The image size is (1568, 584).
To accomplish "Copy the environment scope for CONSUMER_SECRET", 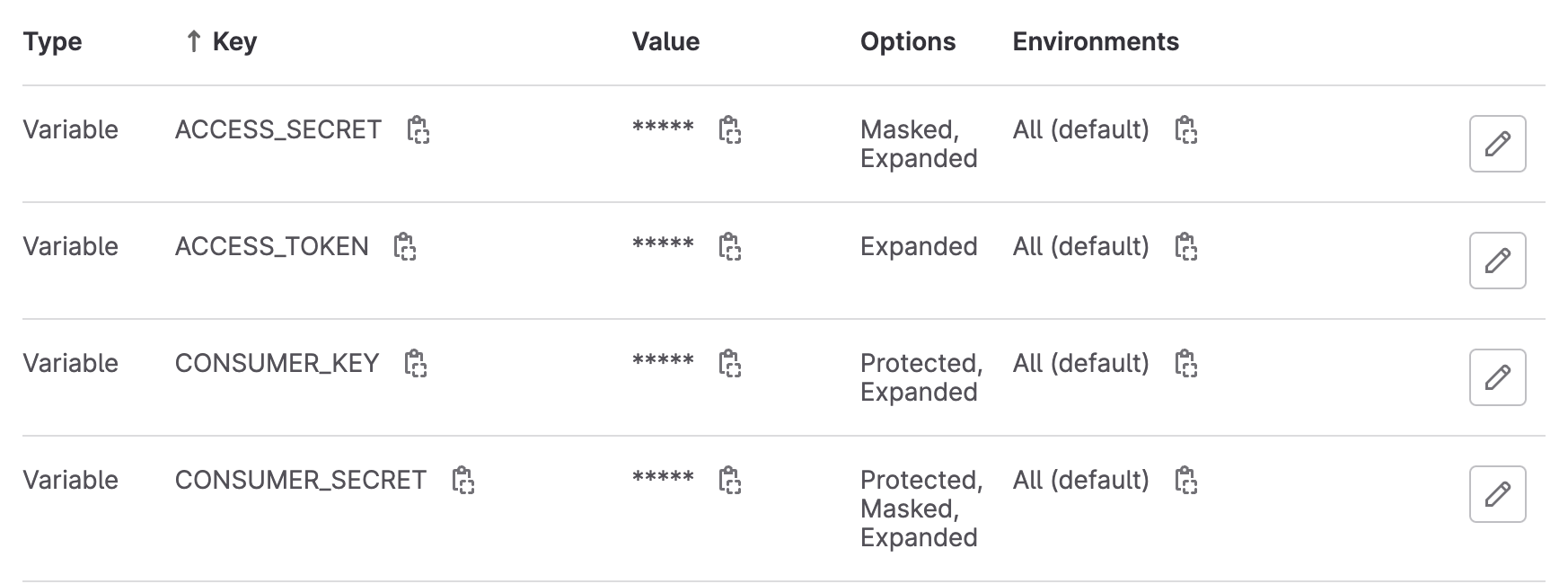I will click(x=1185, y=481).
